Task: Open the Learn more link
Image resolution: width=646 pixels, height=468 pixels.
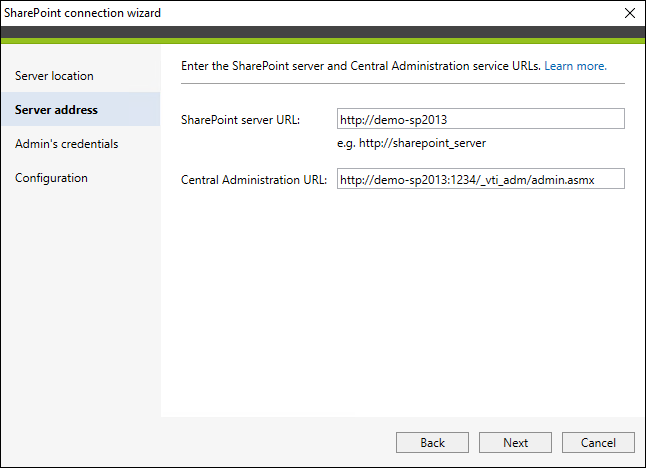Action: coord(575,66)
